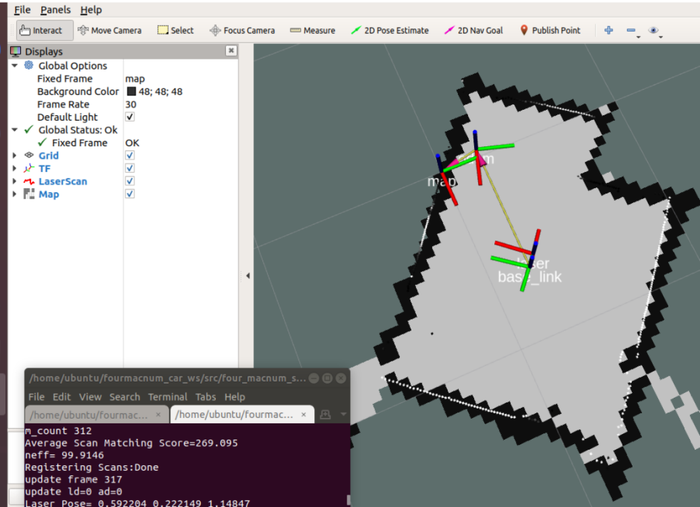This screenshot has height=507, width=700.
Task: Disable the TF display checkbox
Action: pos(129,168)
